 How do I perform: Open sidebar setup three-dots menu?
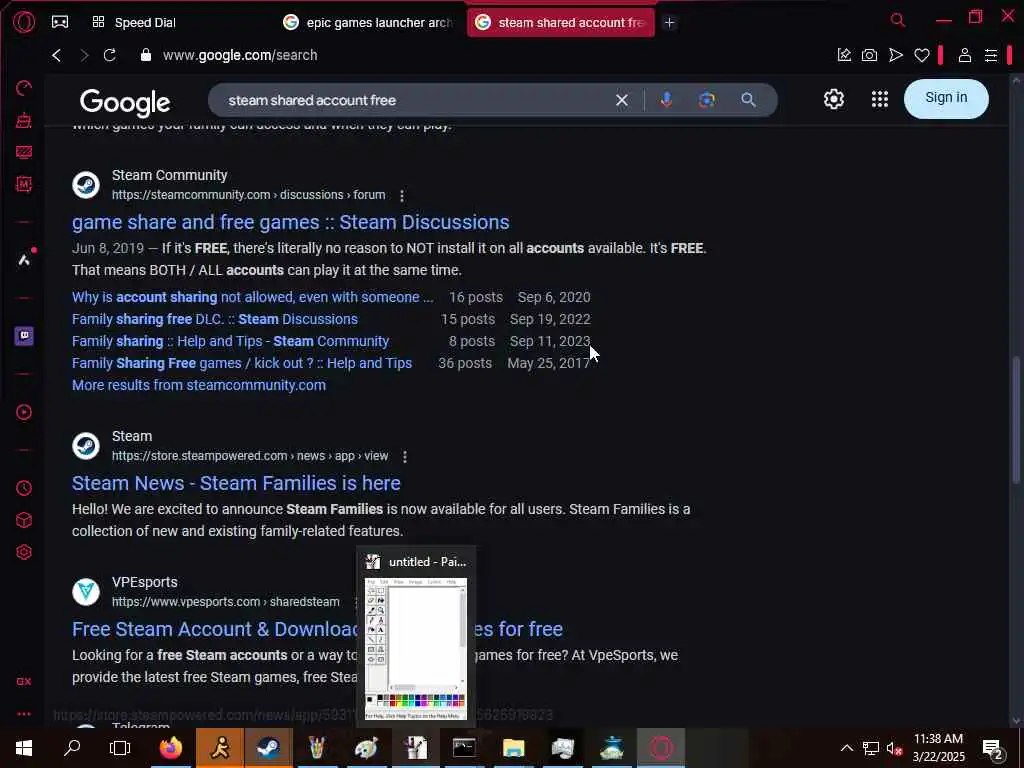[x=24, y=714]
